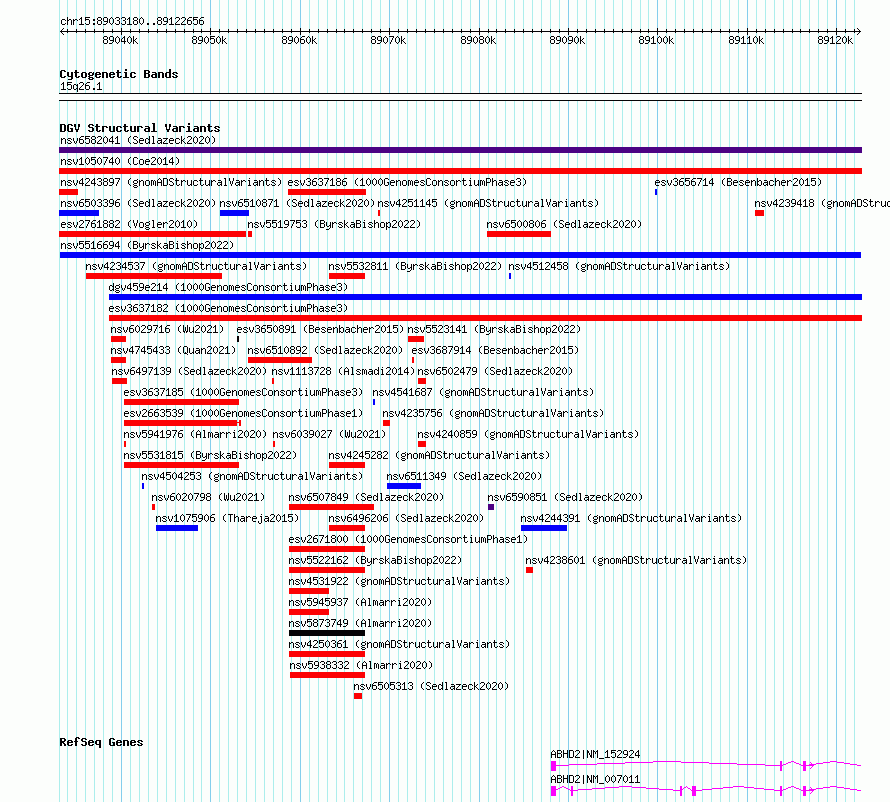890x802 pixels.
Task: Select the nsv6511349 (Sedlazeck2020) label
Action: tap(464, 476)
